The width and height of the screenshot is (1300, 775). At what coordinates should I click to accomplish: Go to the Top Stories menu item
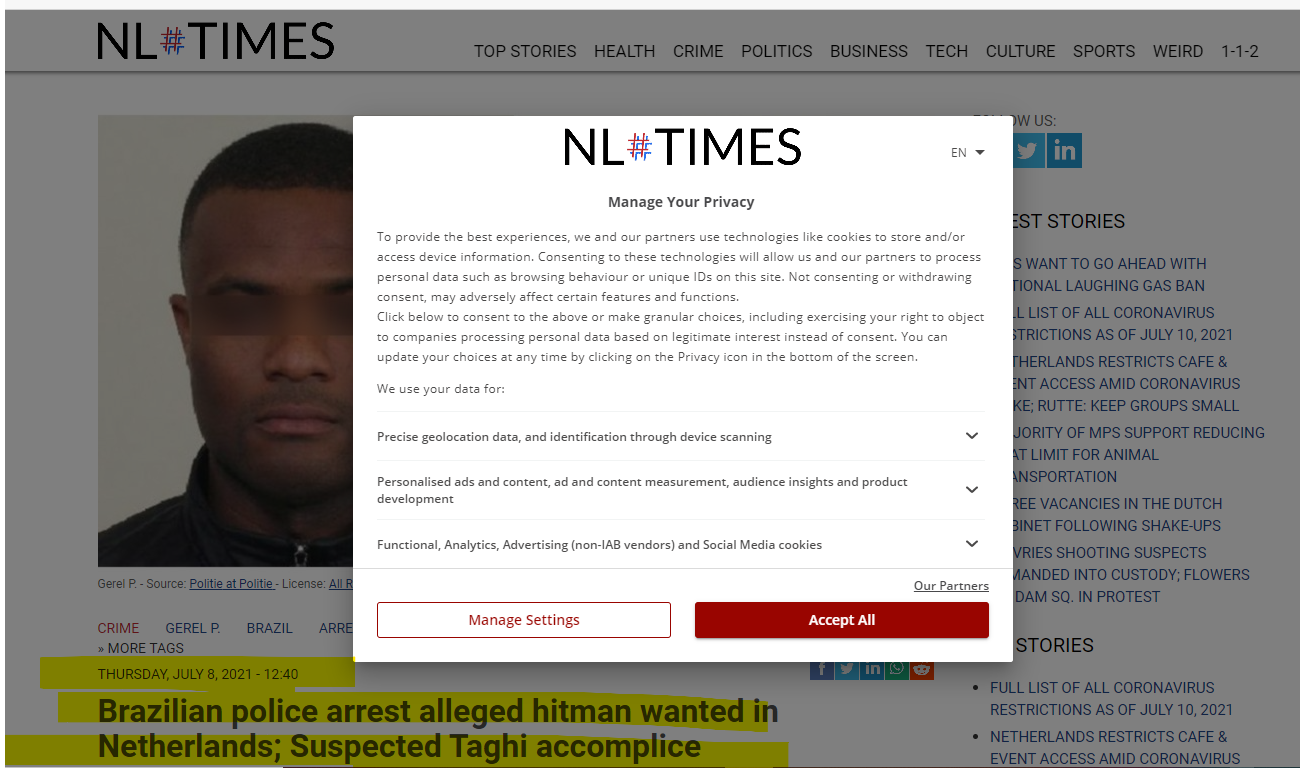tap(525, 51)
